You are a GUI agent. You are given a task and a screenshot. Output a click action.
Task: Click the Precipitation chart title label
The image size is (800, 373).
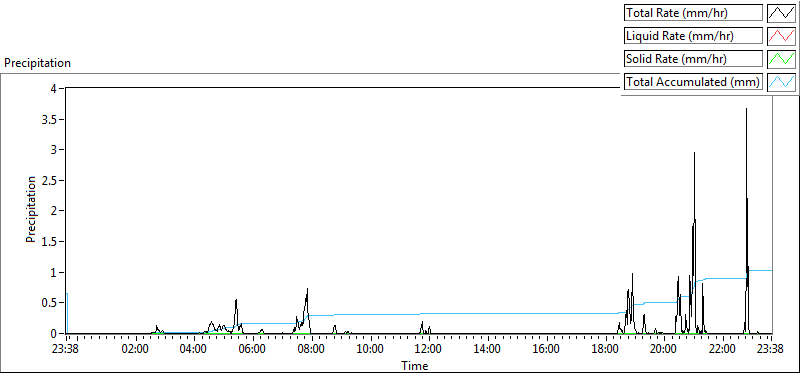[x=37, y=63]
